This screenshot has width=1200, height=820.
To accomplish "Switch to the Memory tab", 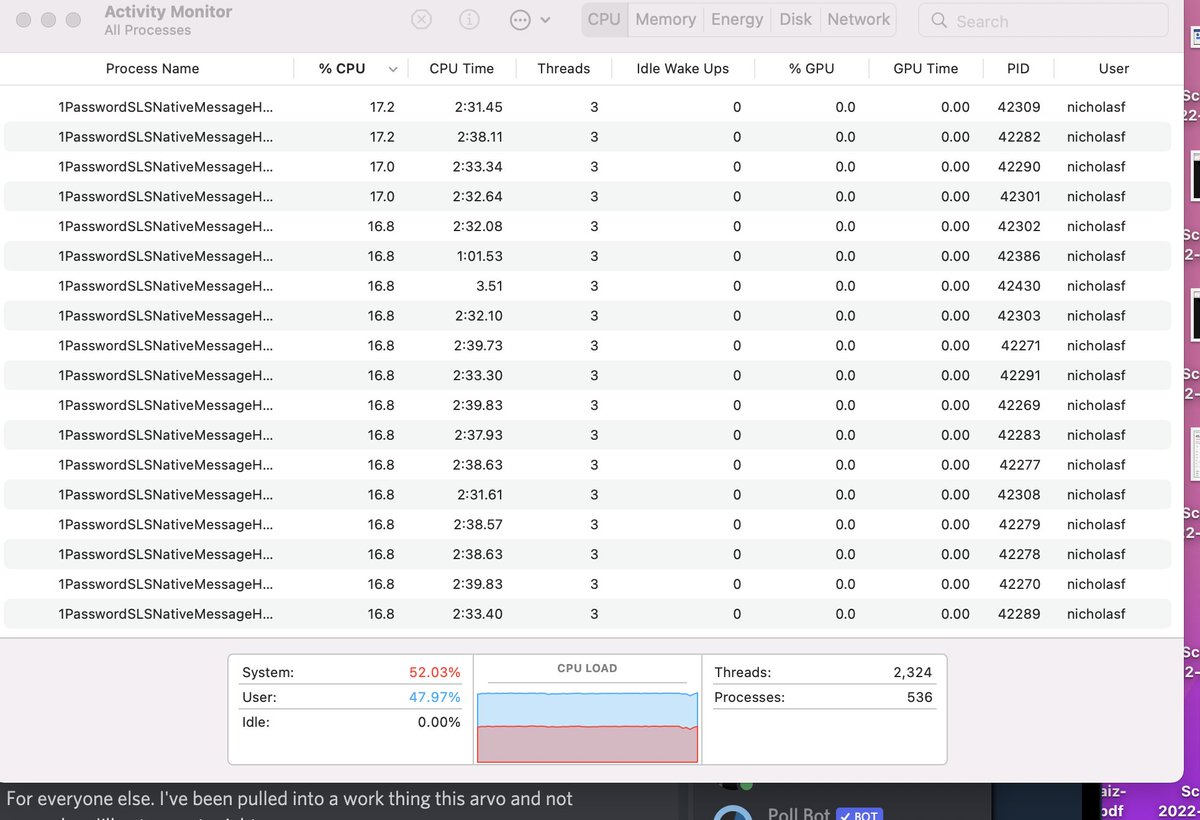I will [x=665, y=20].
